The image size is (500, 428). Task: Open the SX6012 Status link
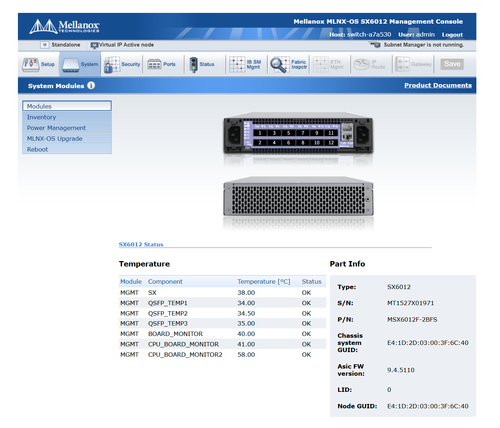[x=141, y=244]
